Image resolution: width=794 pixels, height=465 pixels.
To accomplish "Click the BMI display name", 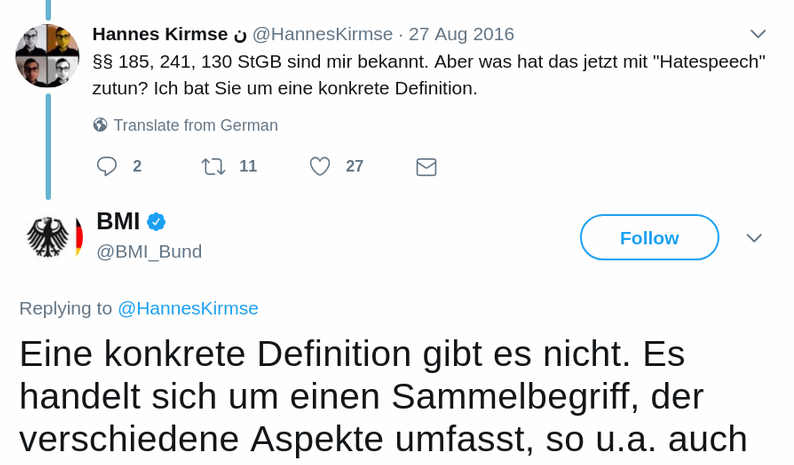I will (118, 221).
